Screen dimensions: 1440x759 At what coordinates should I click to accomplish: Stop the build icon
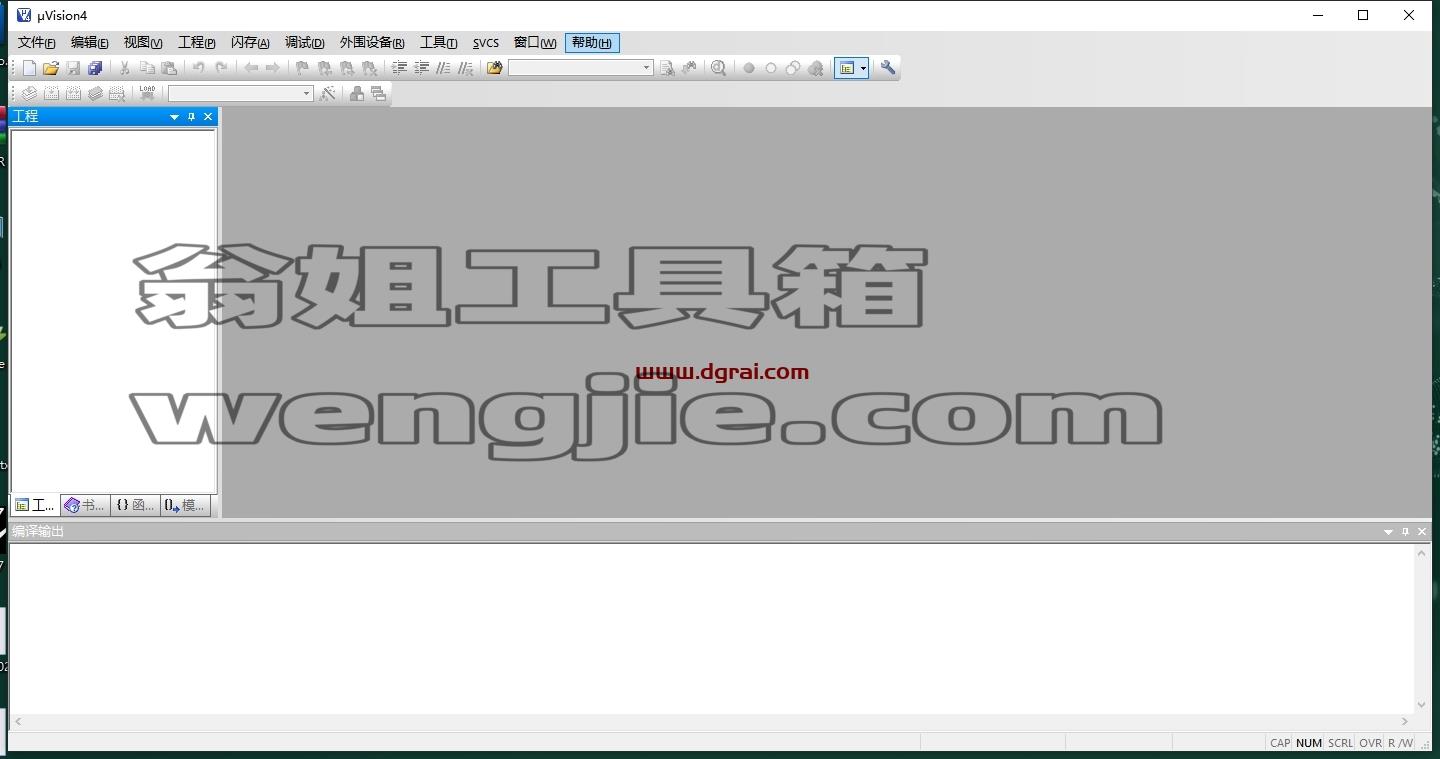(117, 93)
